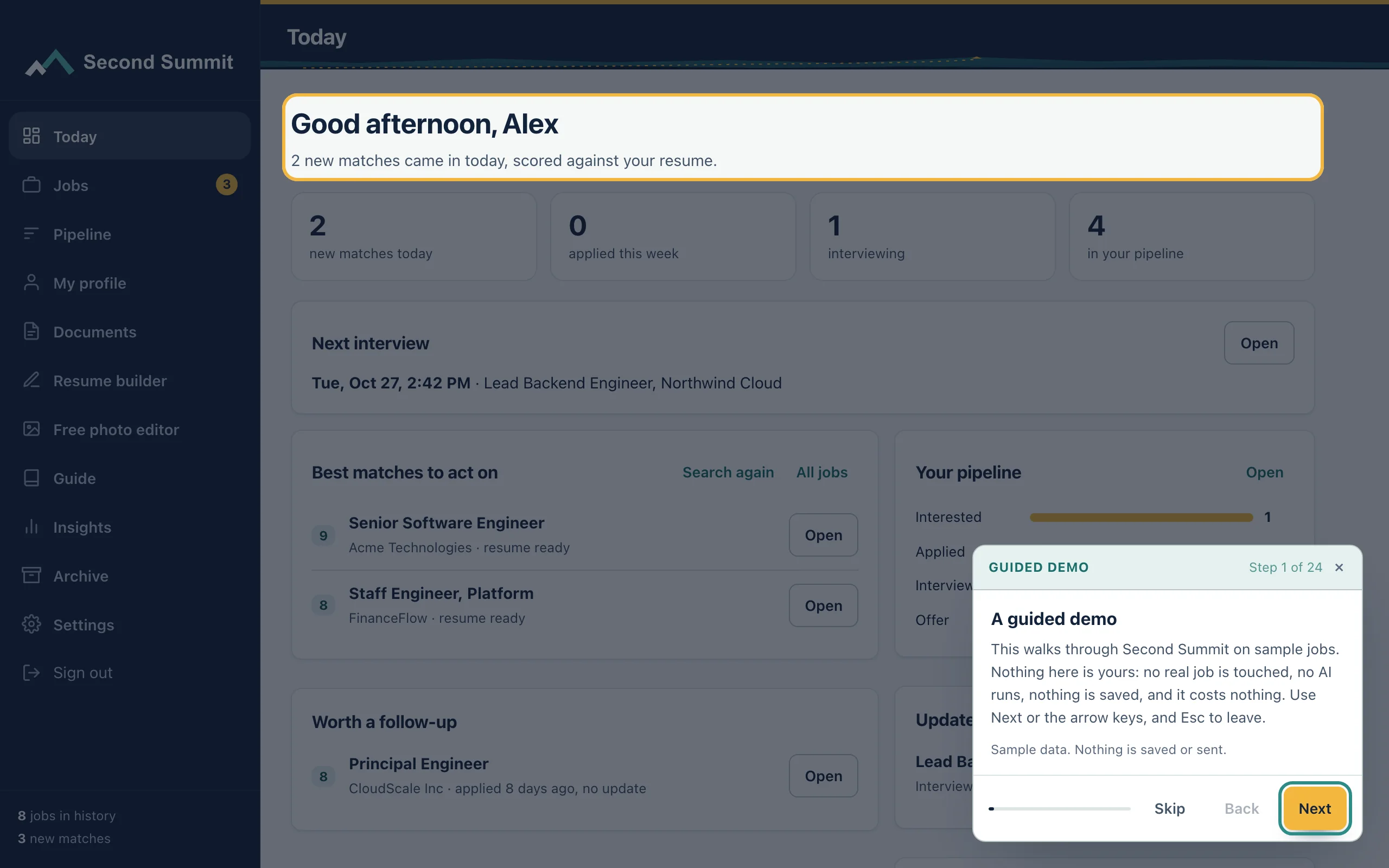
Task: Click the applied this week stat card
Action: point(673,237)
